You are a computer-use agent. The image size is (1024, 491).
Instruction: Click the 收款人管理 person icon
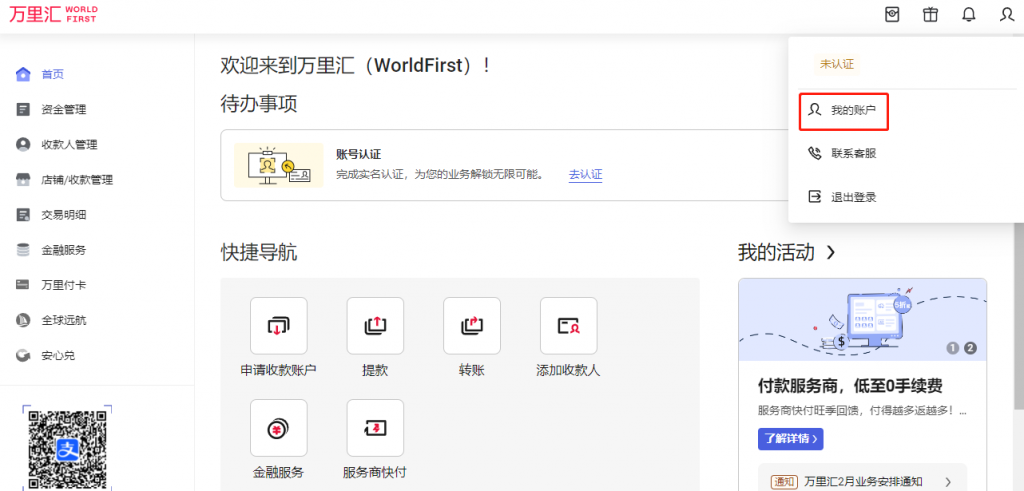(23, 145)
